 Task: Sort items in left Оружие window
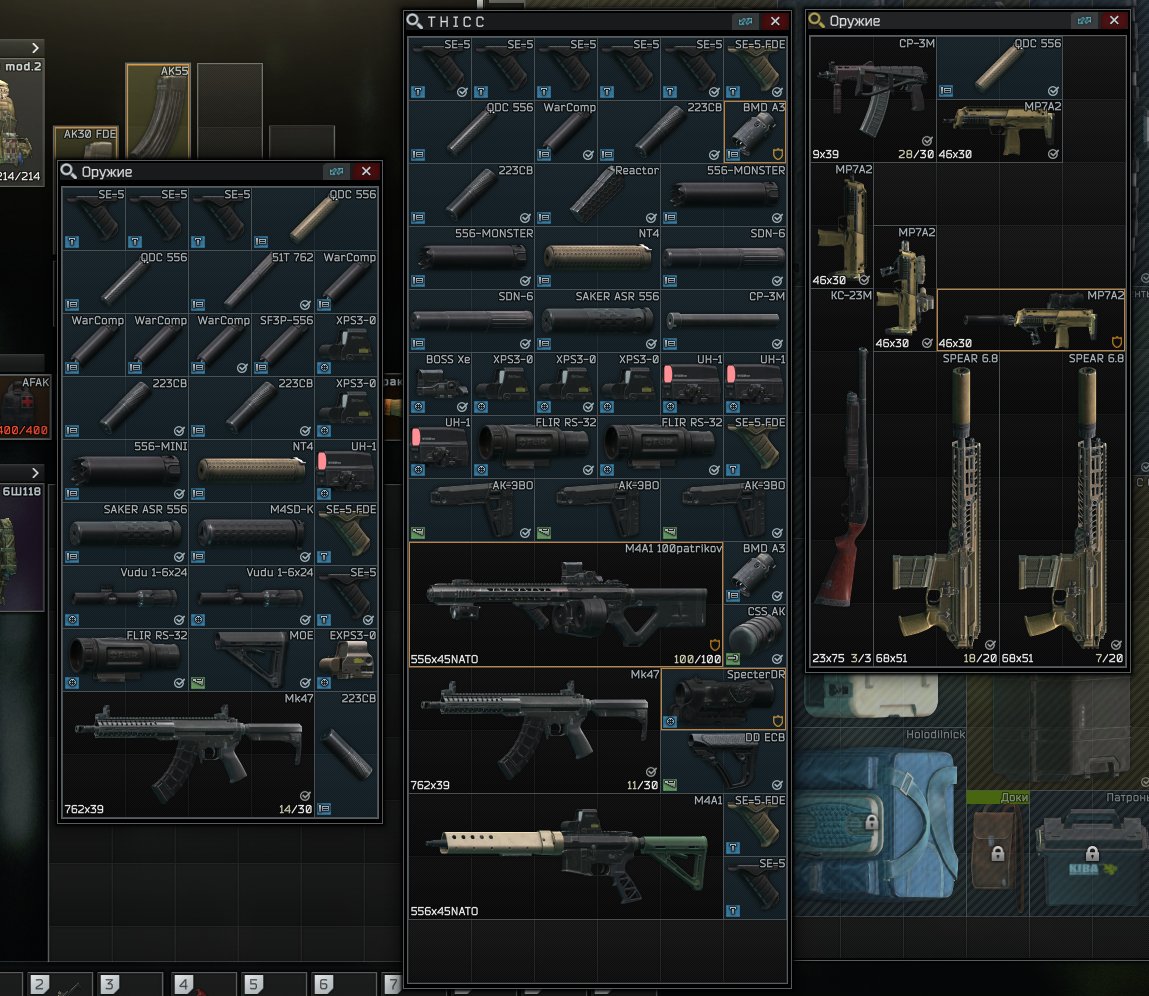[336, 171]
